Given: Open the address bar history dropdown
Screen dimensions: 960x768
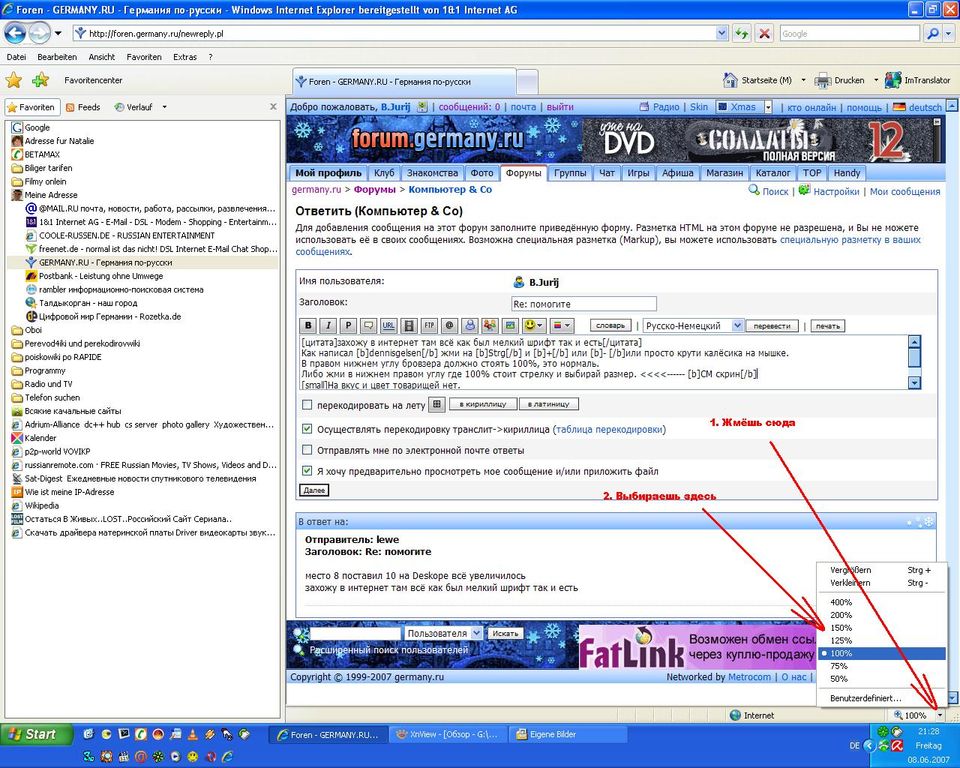Looking at the screenshot, I should [722, 34].
